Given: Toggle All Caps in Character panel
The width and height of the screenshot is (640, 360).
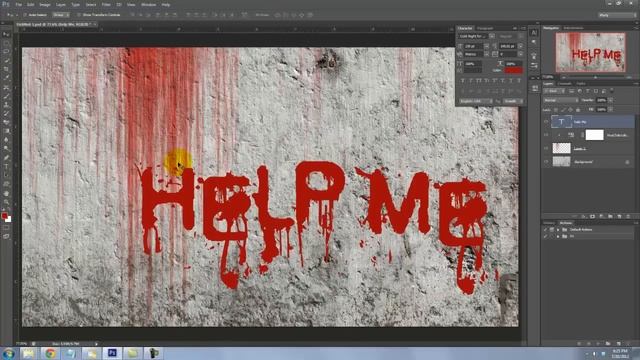Looking at the screenshot, I should pyautogui.click(x=478, y=81).
